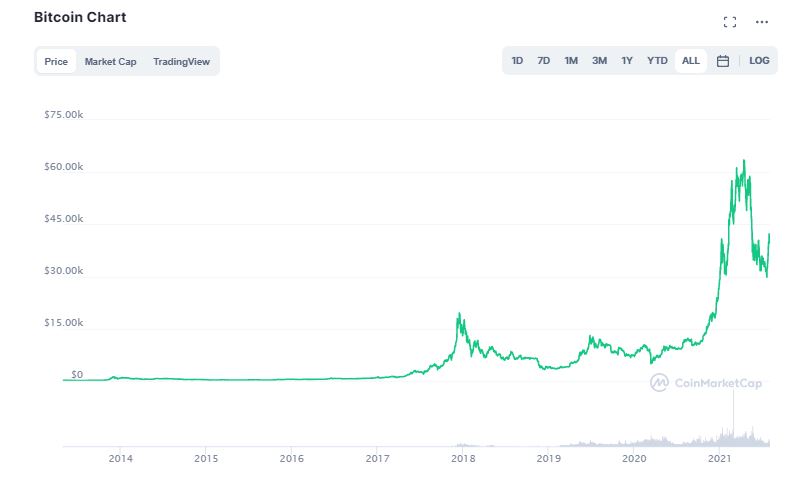Image resolution: width=786 pixels, height=477 pixels.
Task: Open the calendar date range picker
Action: coord(722,61)
